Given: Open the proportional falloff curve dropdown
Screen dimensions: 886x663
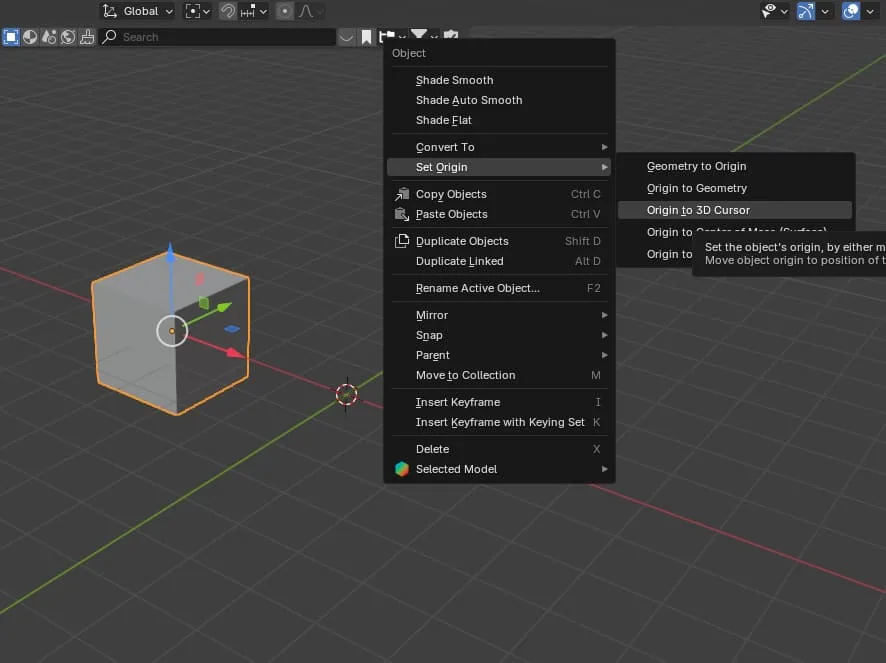Looking at the screenshot, I should pyautogui.click(x=311, y=11).
